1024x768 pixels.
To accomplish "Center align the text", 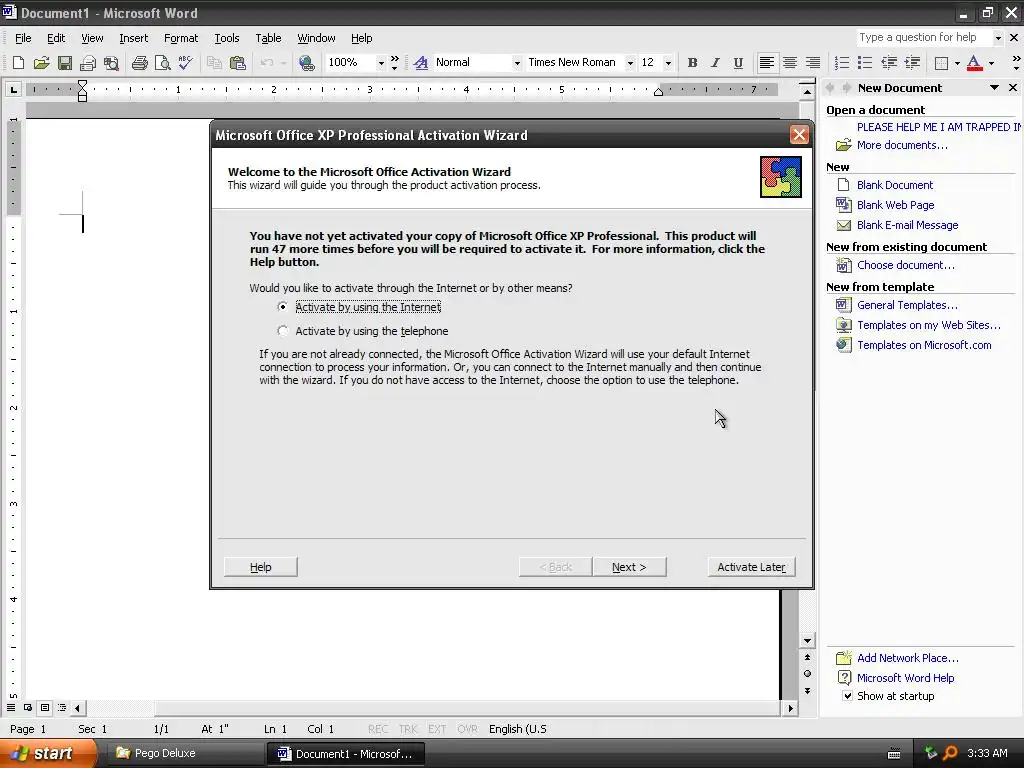I will tap(790, 63).
